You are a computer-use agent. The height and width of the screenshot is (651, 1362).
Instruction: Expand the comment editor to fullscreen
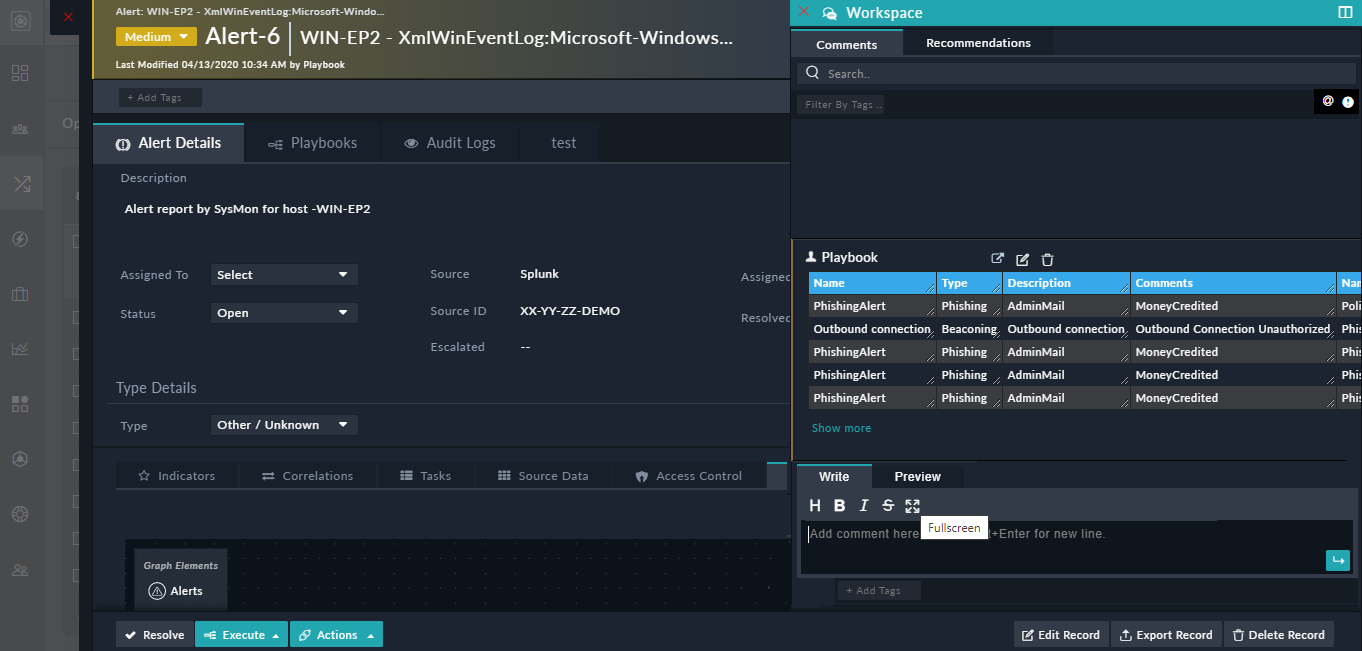tap(911, 505)
